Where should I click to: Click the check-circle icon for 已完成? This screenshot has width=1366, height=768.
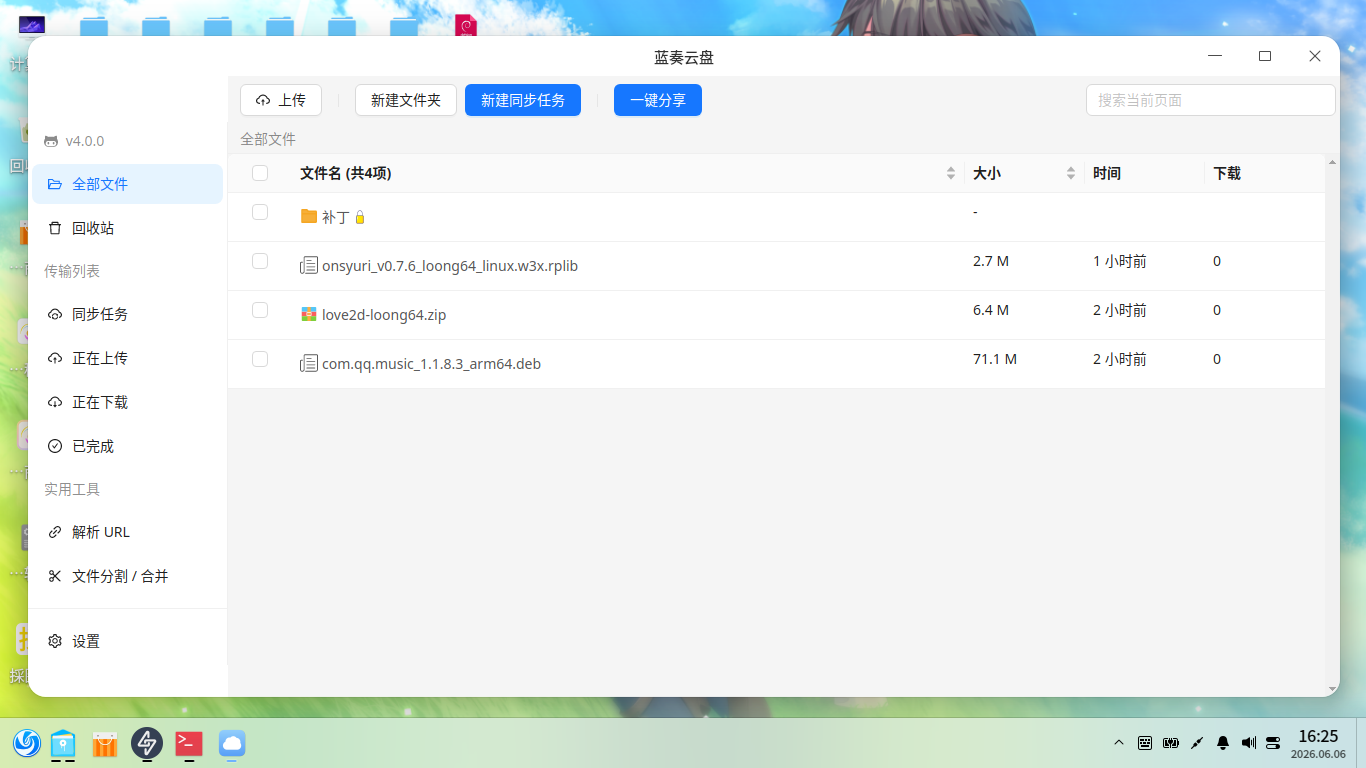55,446
